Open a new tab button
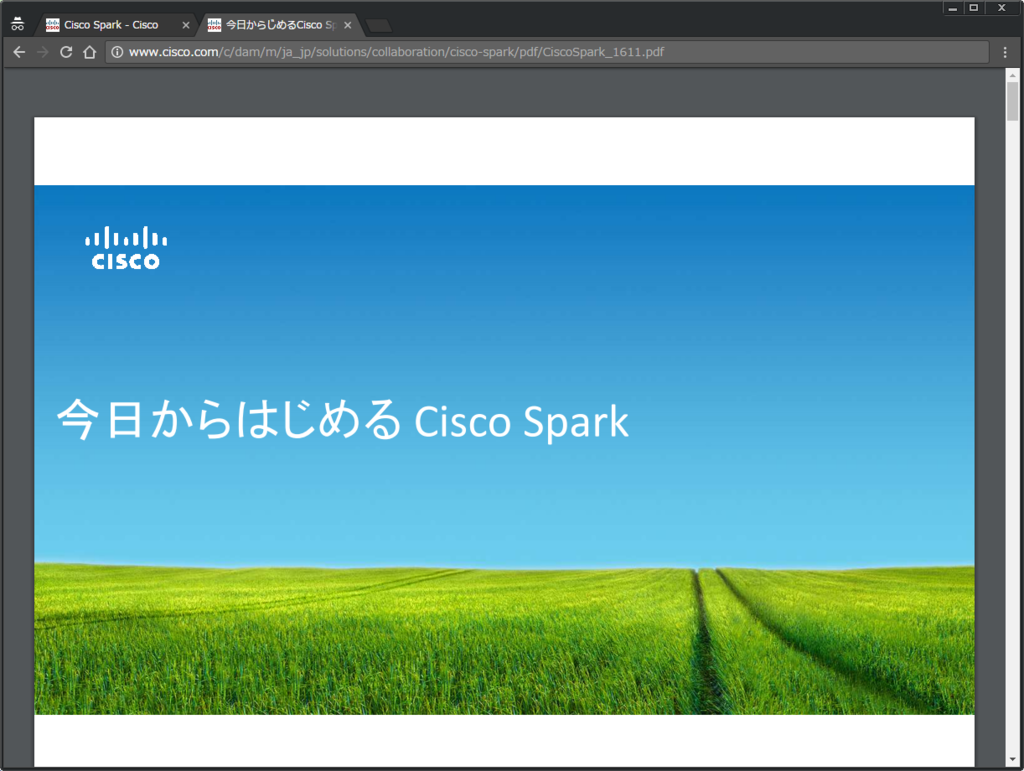This screenshot has height=771, width=1024. coord(379,25)
